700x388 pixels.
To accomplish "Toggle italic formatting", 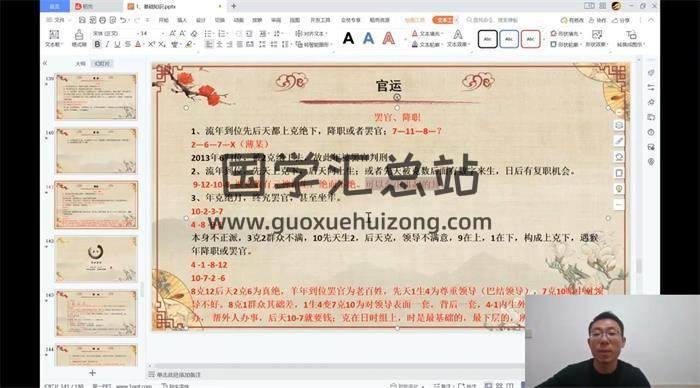I will click(x=107, y=44).
